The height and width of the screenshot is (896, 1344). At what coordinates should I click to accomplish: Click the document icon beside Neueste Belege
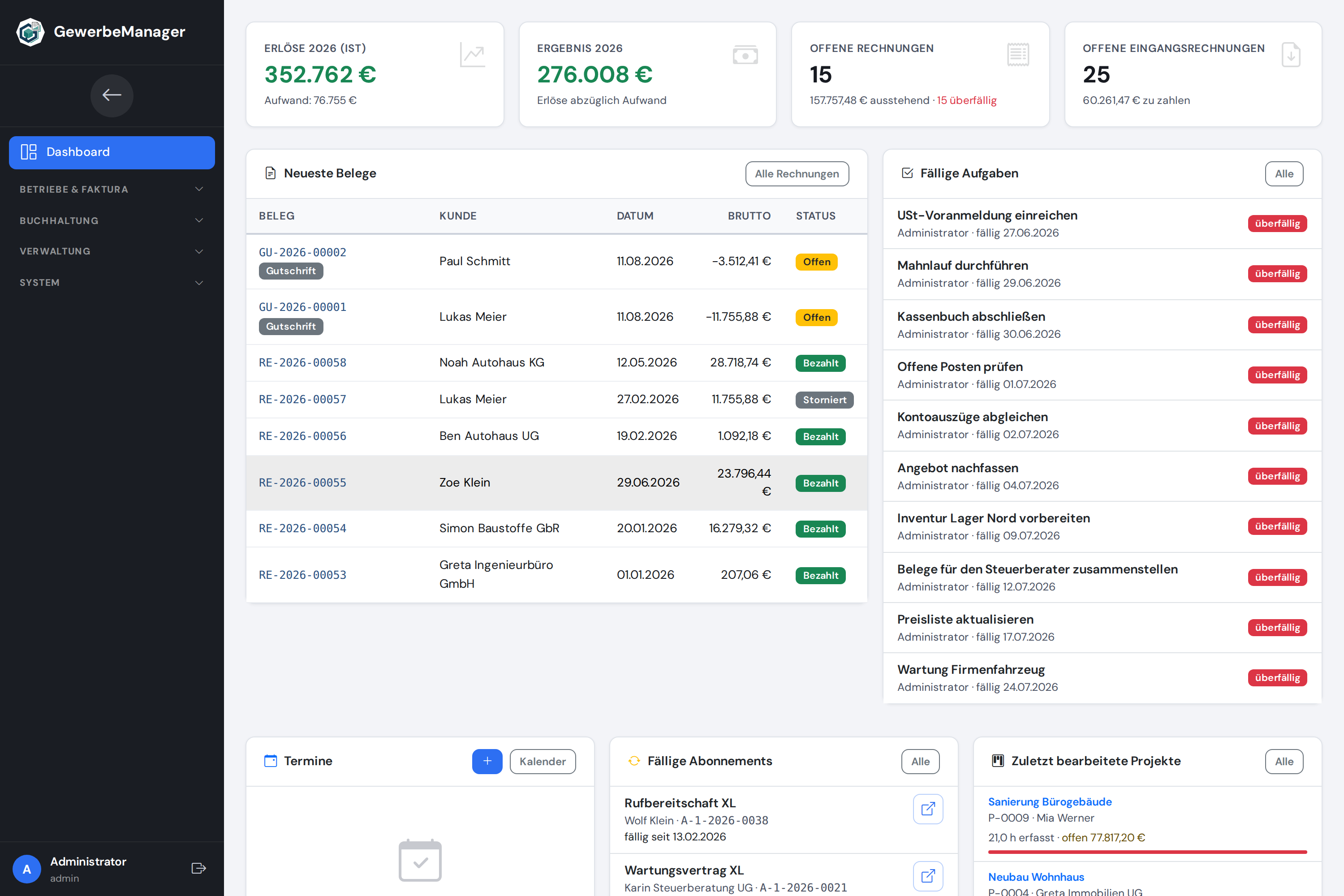[x=271, y=173]
